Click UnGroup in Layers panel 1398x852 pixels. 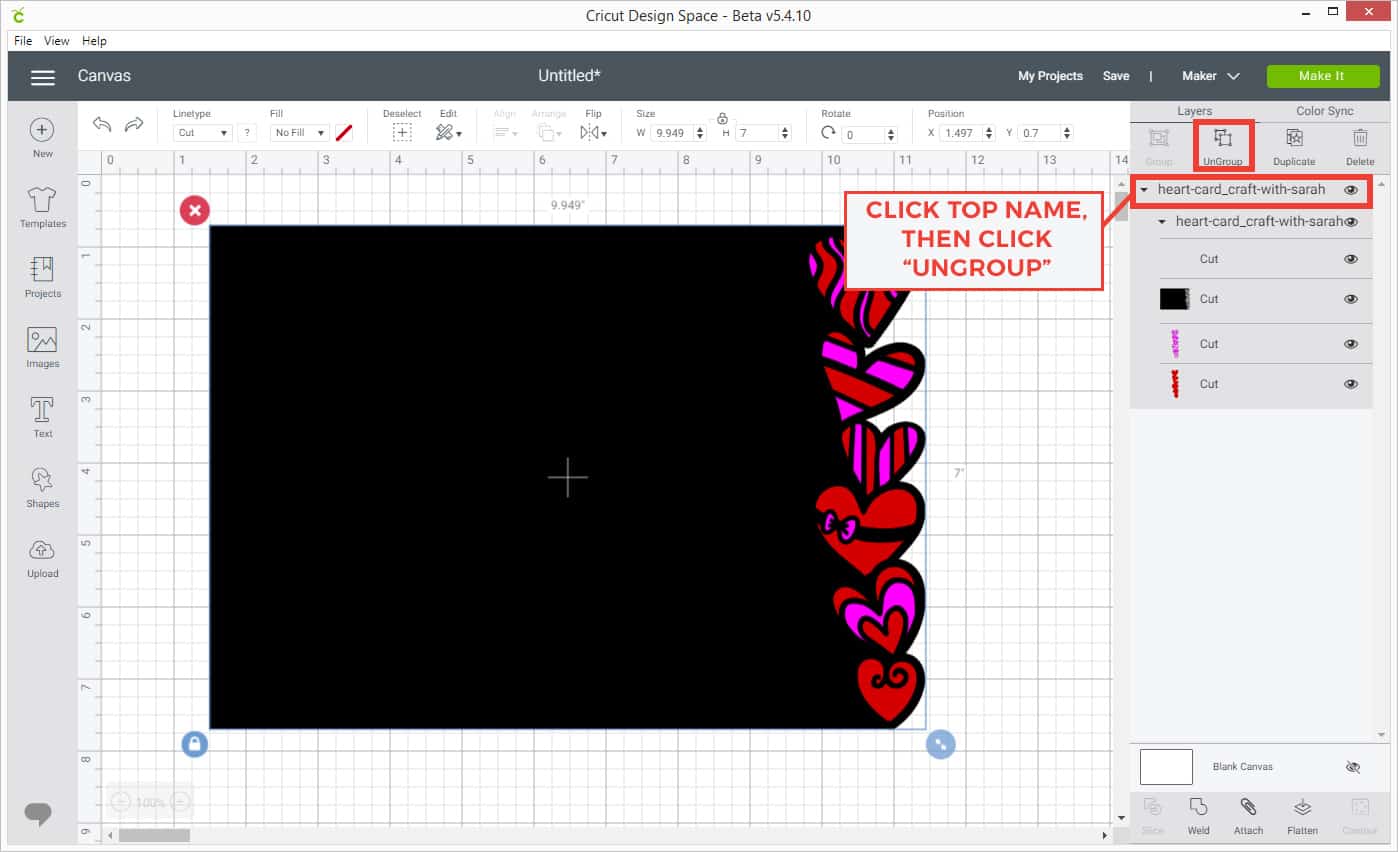pyautogui.click(x=1222, y=146)
